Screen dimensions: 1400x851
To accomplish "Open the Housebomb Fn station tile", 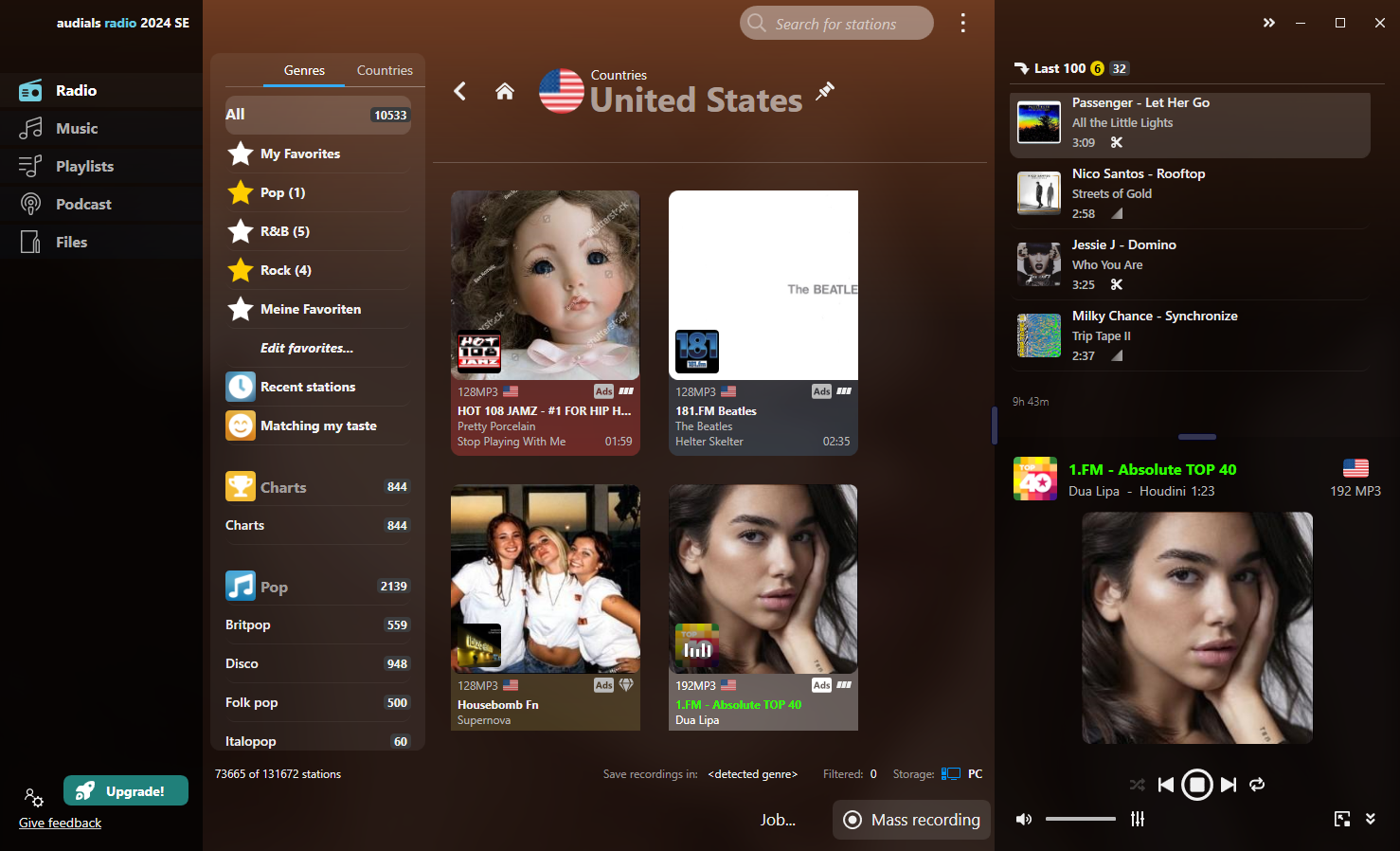I will (546, 607).
